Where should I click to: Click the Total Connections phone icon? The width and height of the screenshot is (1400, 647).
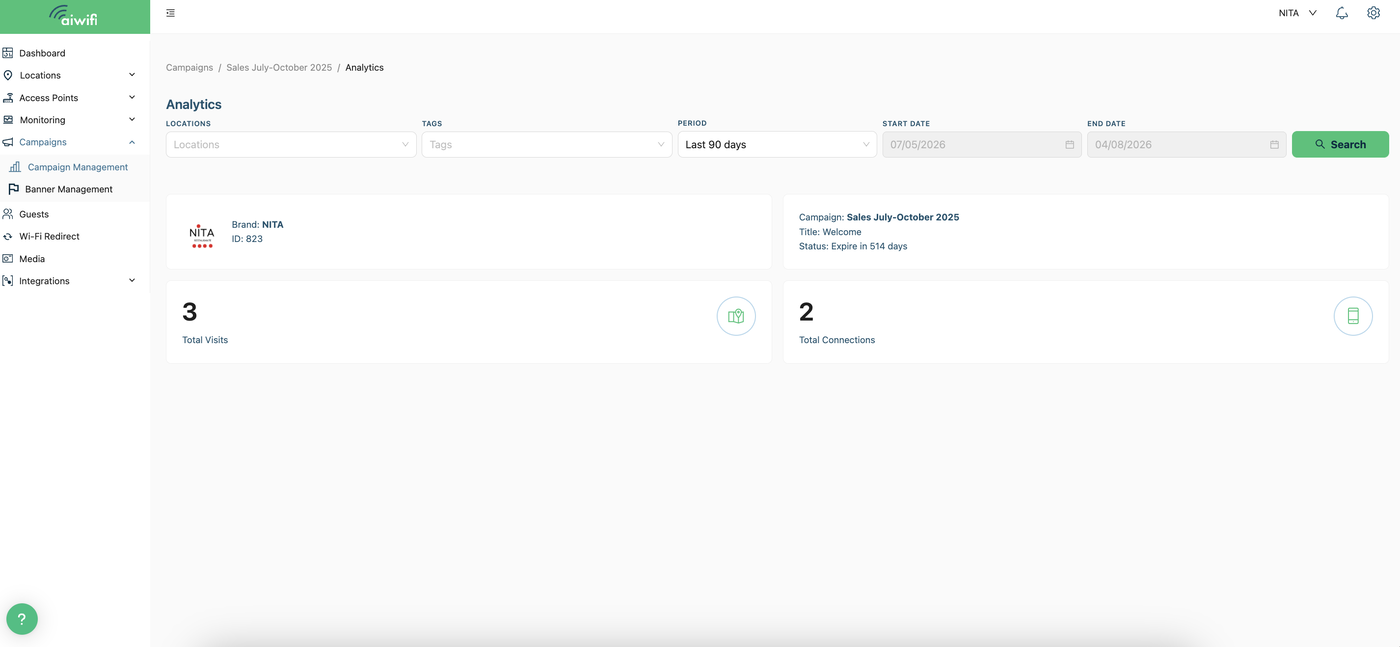pos(1353,316)
